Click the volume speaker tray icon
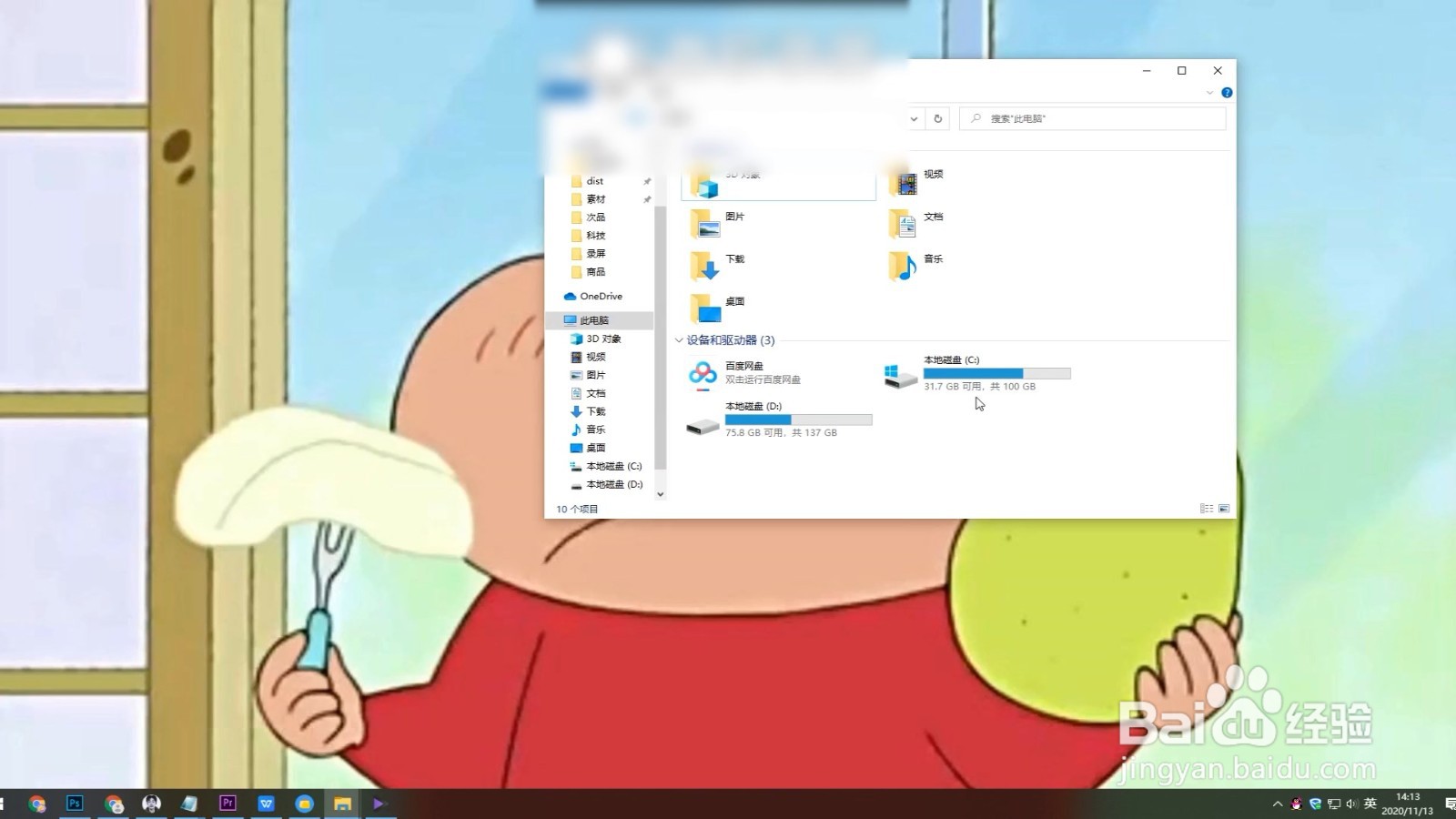 1351,804
